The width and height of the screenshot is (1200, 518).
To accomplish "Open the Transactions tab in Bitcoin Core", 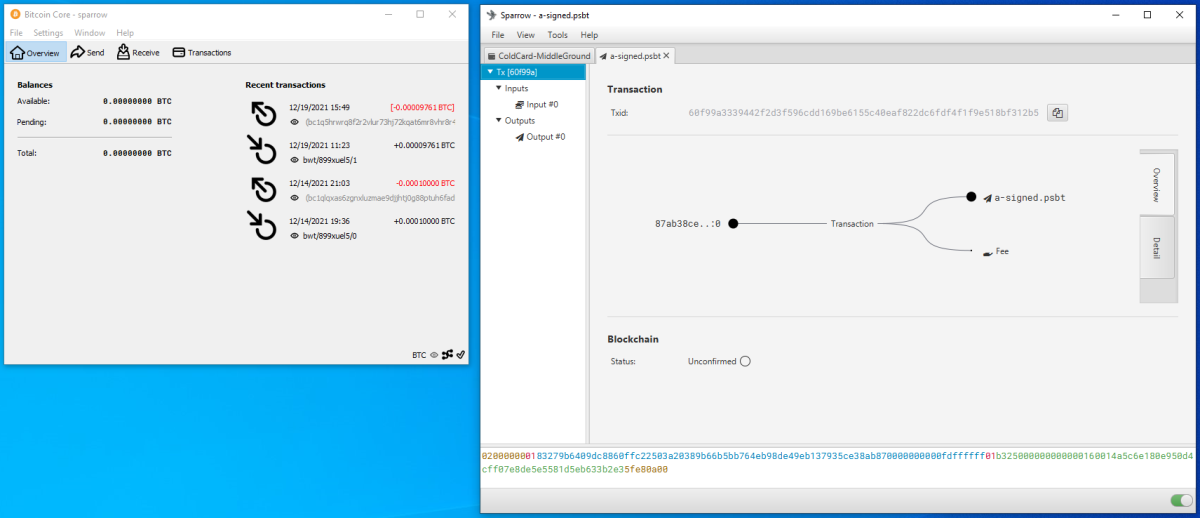I will coord(202,52).
